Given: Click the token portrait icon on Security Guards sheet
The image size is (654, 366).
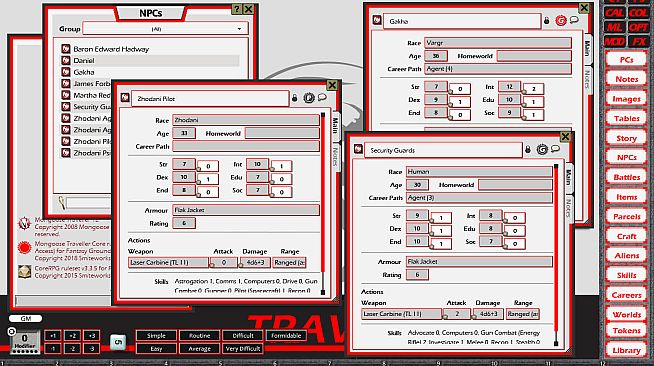Looking at the screenshot, I should pyautogui.click(x=542, y=149).
